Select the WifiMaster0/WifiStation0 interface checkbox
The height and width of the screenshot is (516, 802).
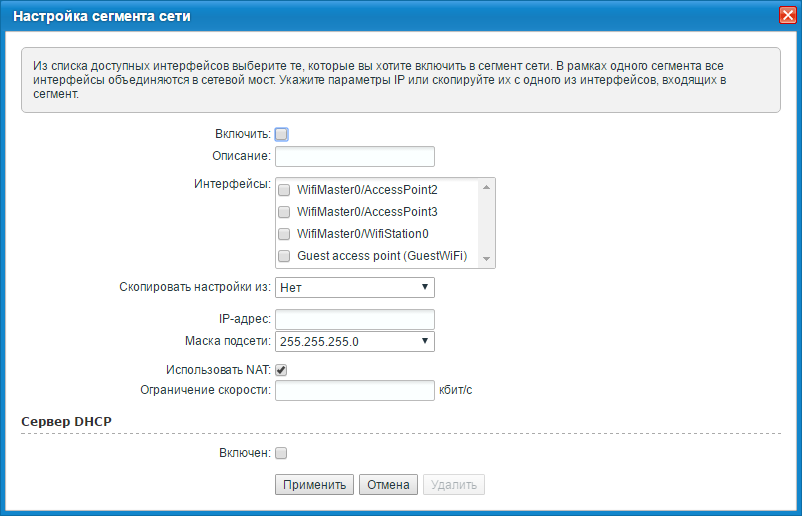click(x=284, y=234)
